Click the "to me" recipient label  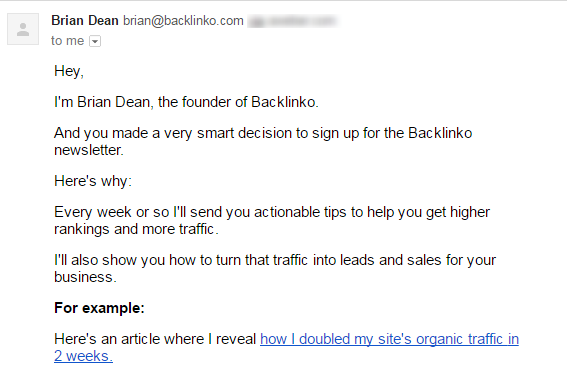point(67,41)
